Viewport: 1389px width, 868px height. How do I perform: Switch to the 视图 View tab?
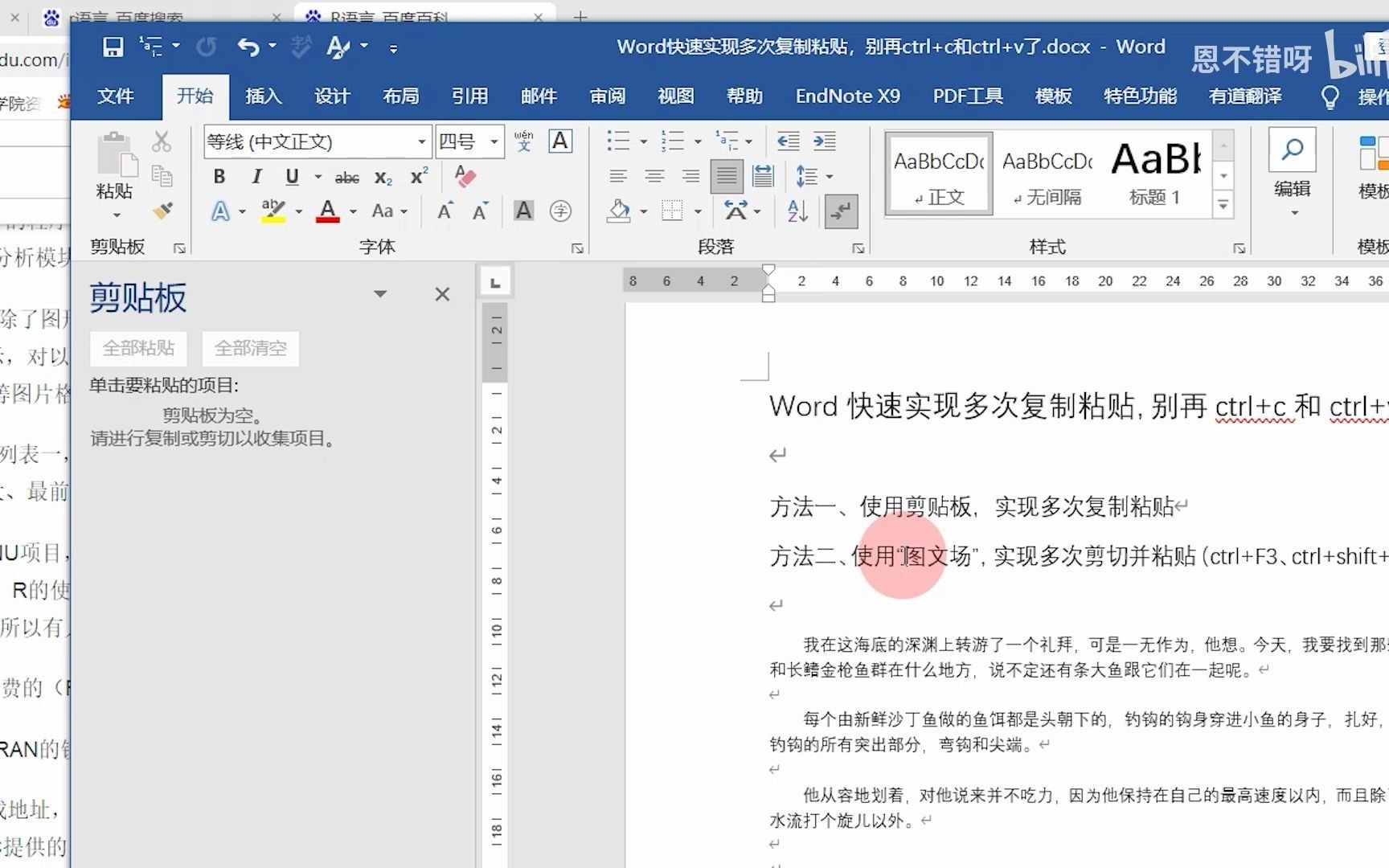coord(676,97)
